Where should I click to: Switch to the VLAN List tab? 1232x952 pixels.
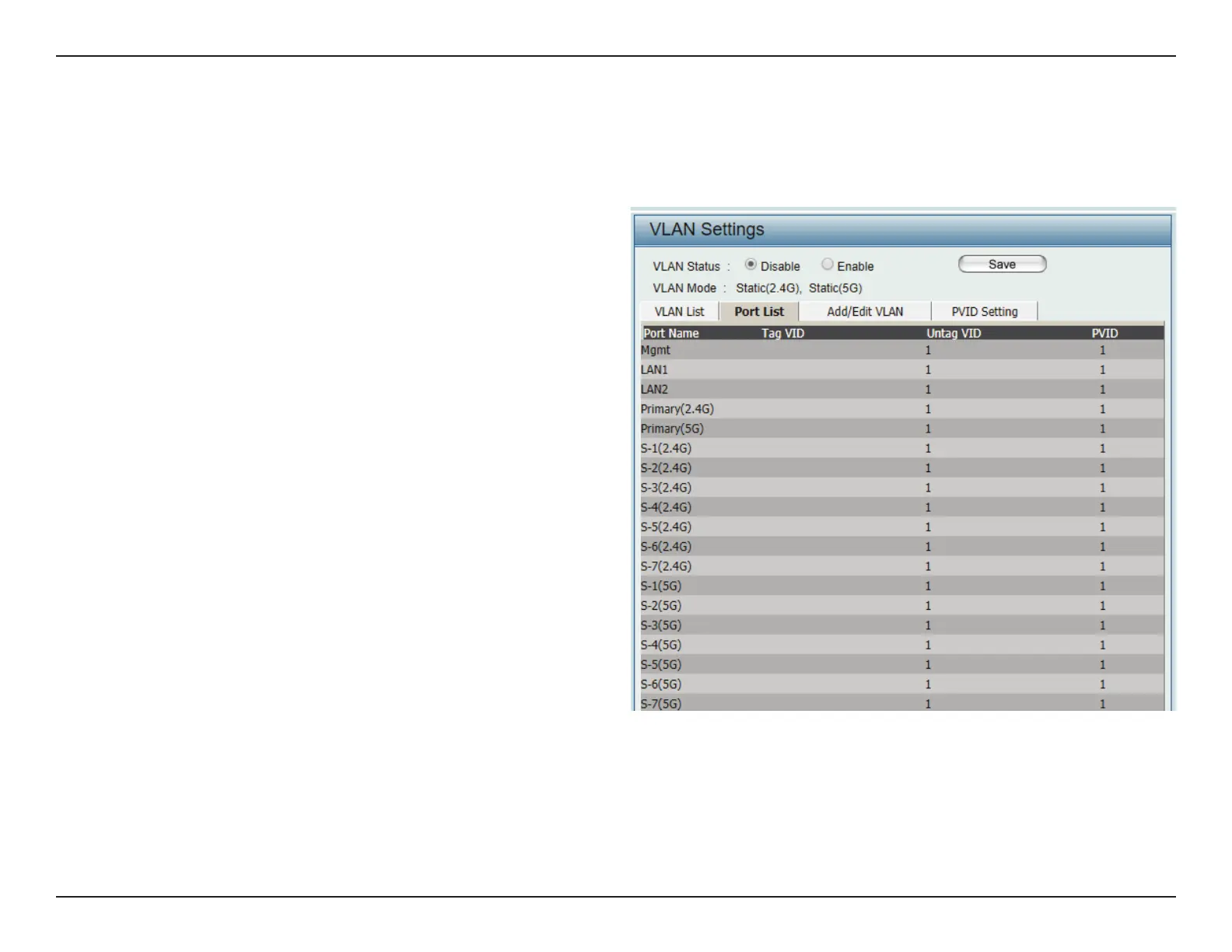click(679, 311)
